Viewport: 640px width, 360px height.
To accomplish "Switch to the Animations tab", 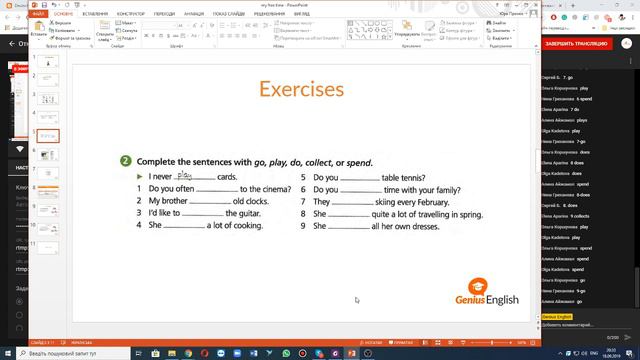I will [x=193, y=14].
